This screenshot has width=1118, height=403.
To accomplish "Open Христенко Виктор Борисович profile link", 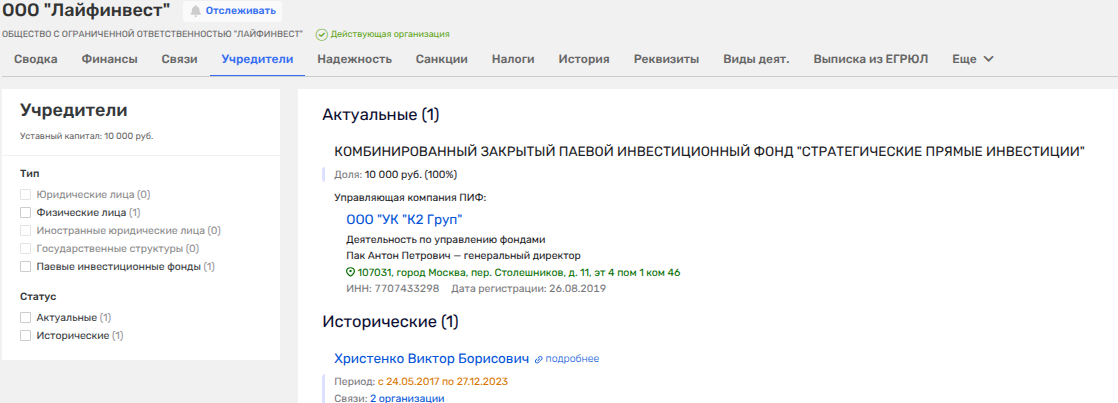I will [x=432, y=358].
